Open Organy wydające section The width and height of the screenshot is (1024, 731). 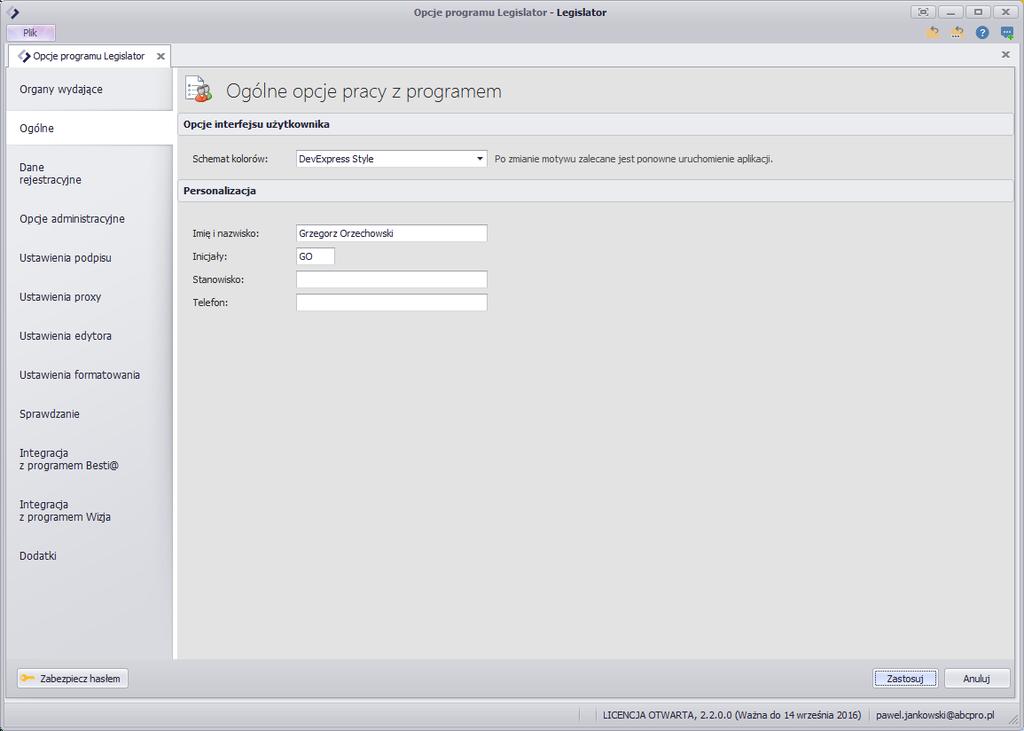(x=89, y=89)
